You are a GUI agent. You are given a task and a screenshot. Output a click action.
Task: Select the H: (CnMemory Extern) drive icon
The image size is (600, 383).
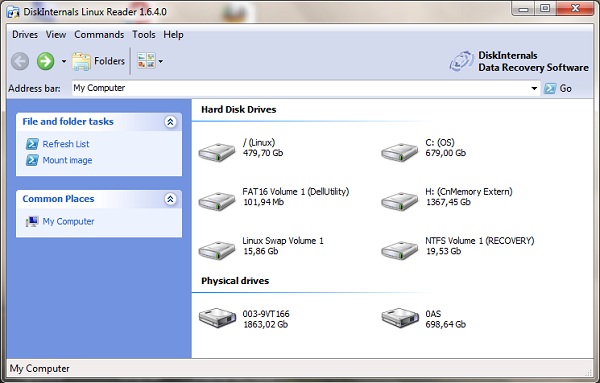pos(399,201)
